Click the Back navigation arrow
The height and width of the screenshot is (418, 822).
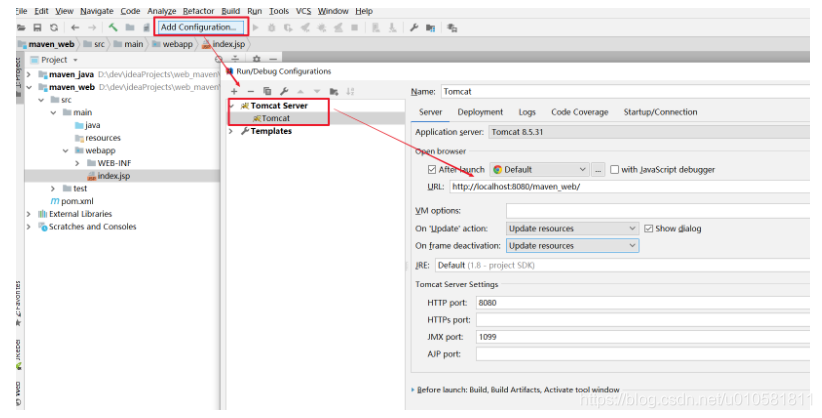[x=75, y=27]
